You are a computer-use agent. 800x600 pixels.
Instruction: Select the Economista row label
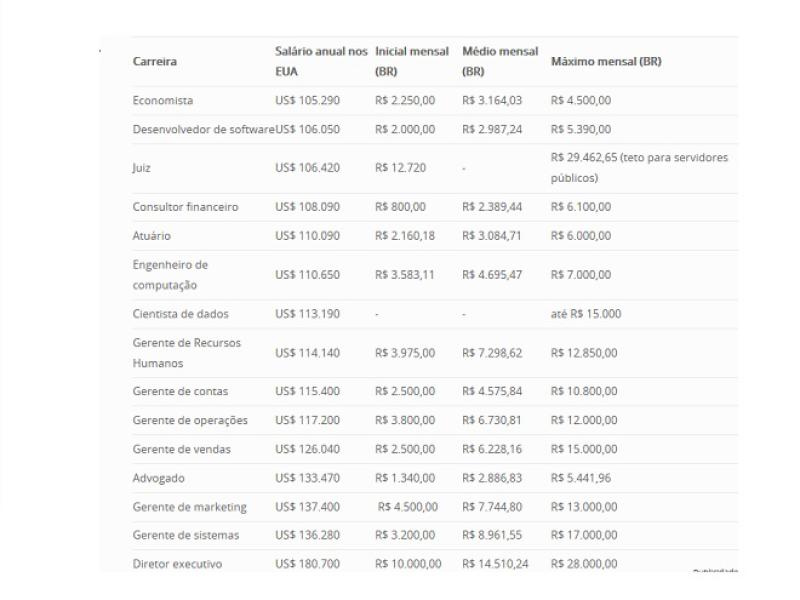(163, 101)
